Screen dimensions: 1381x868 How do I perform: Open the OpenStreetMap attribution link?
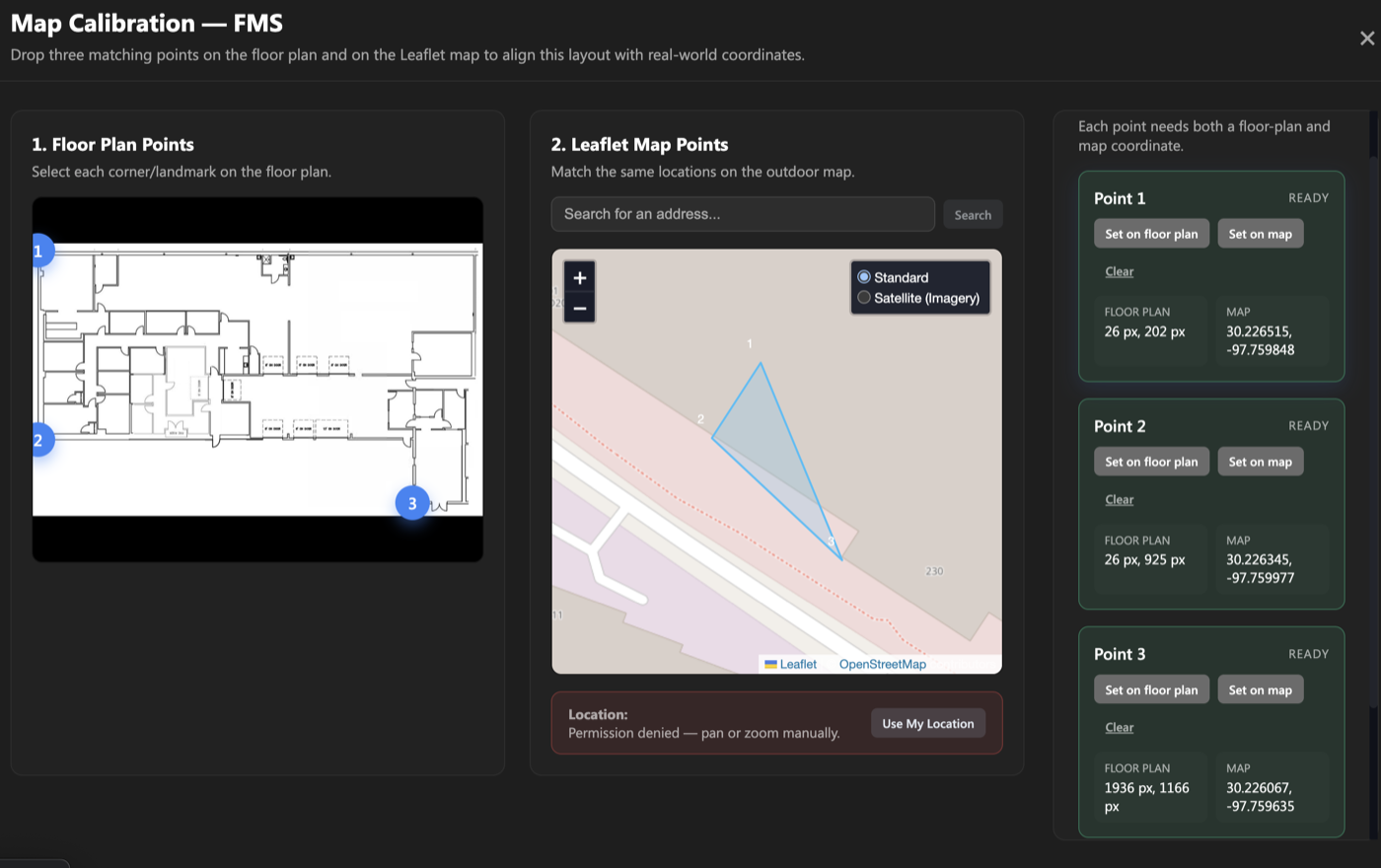[882, 664]
